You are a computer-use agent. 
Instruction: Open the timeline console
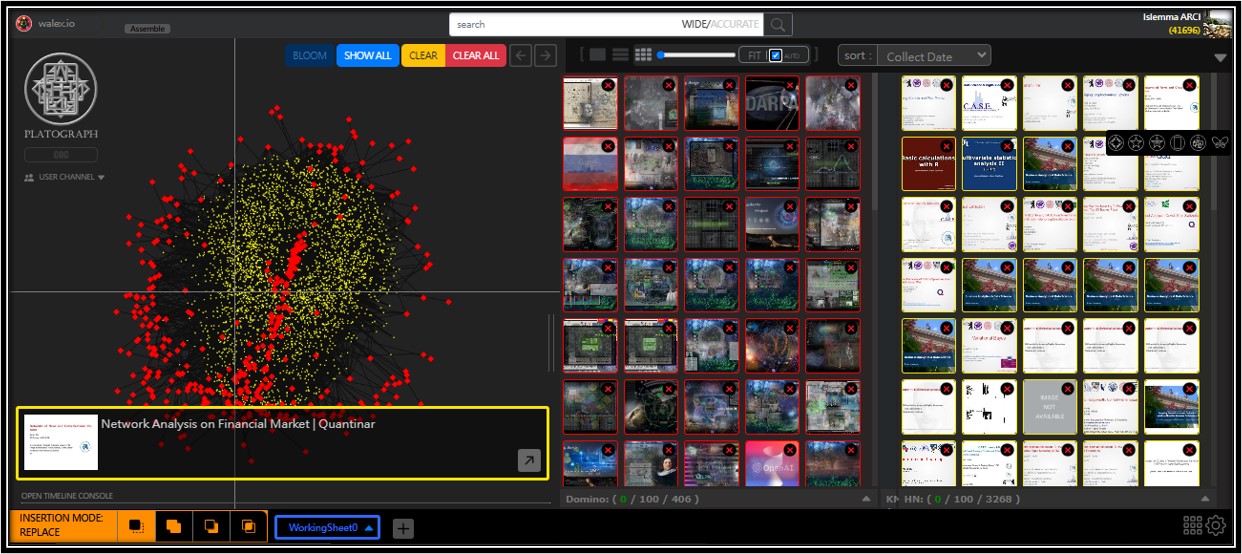tap(67, 496)
